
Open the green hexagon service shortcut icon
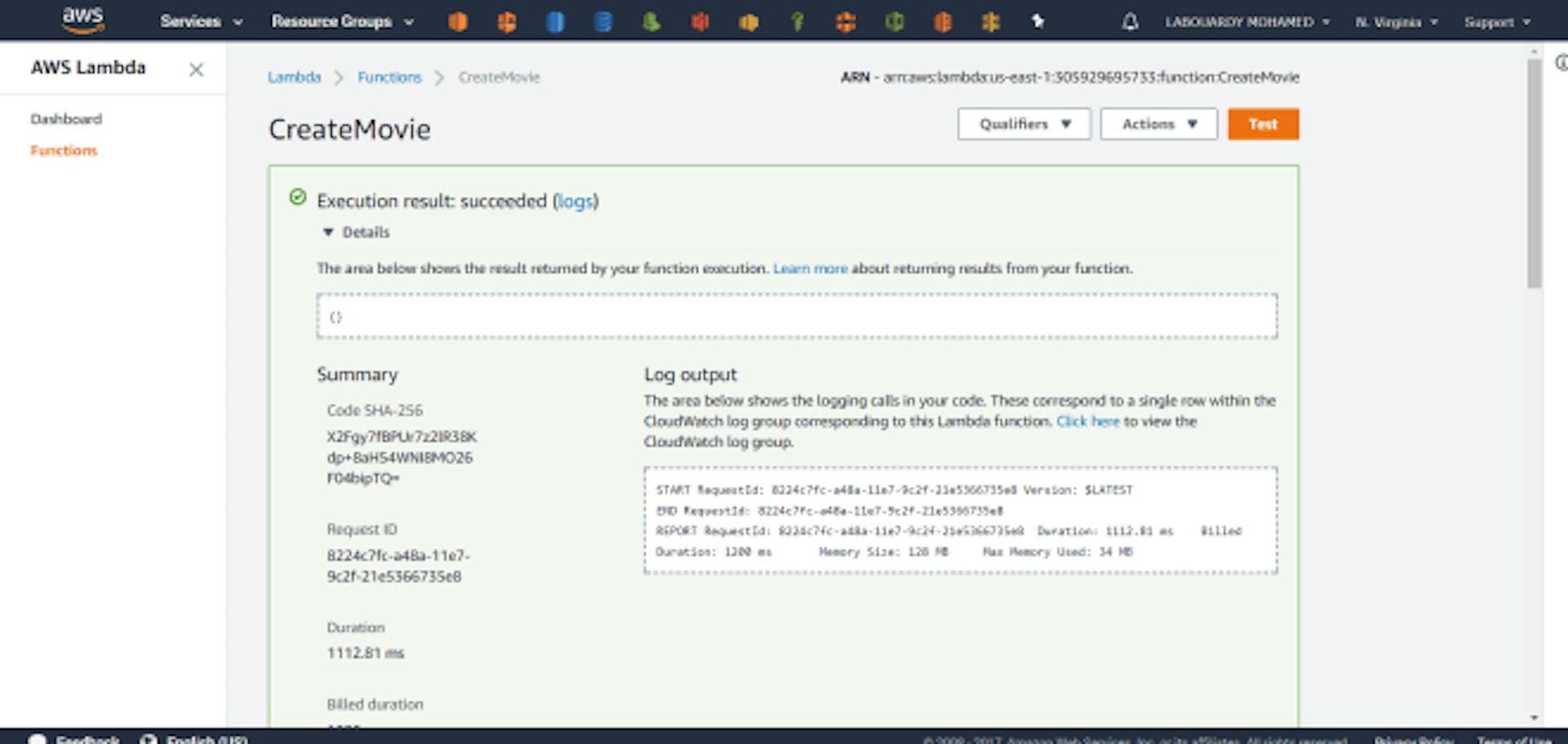pos(894,21)
